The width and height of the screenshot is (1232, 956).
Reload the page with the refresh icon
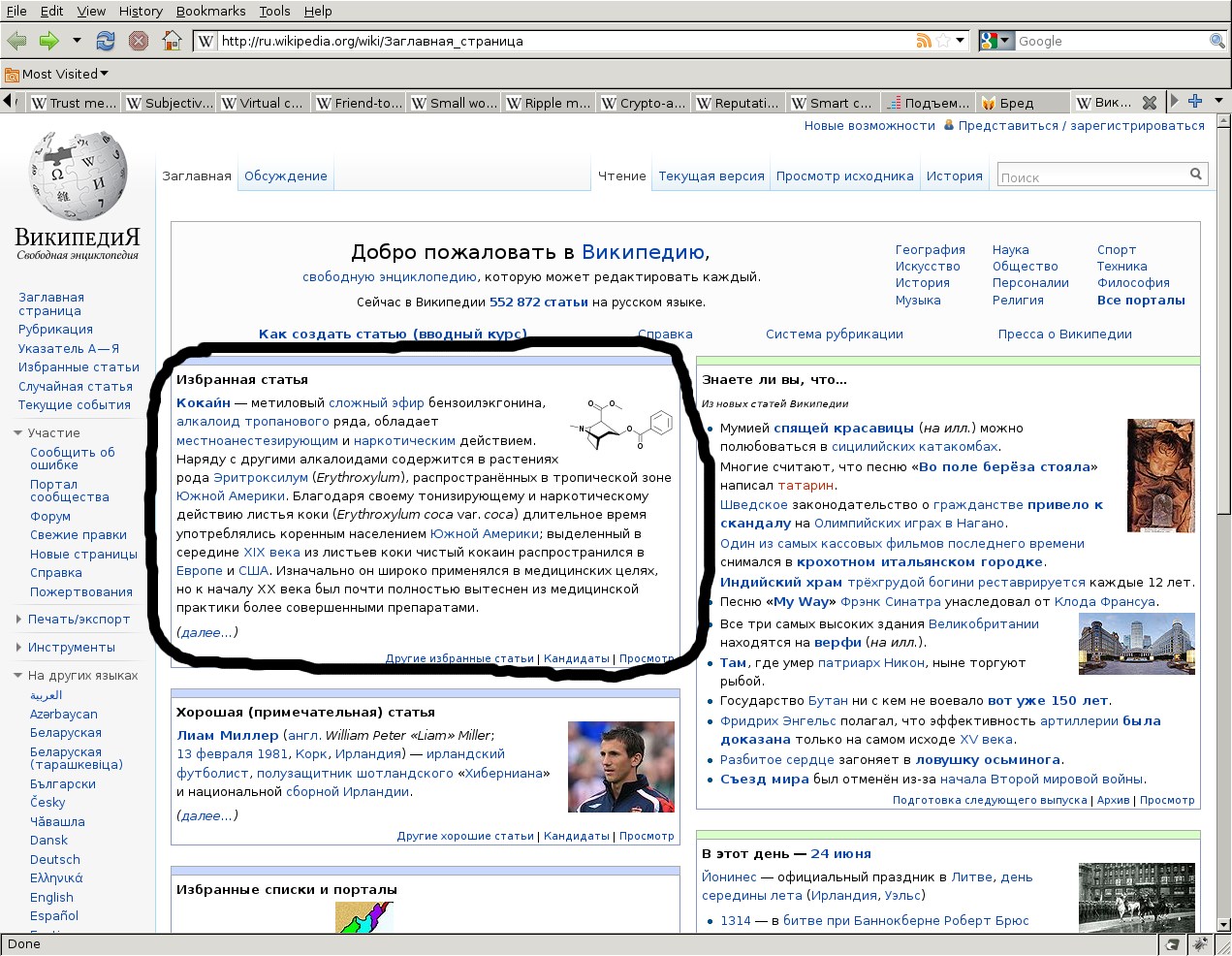tap(106, 41)
